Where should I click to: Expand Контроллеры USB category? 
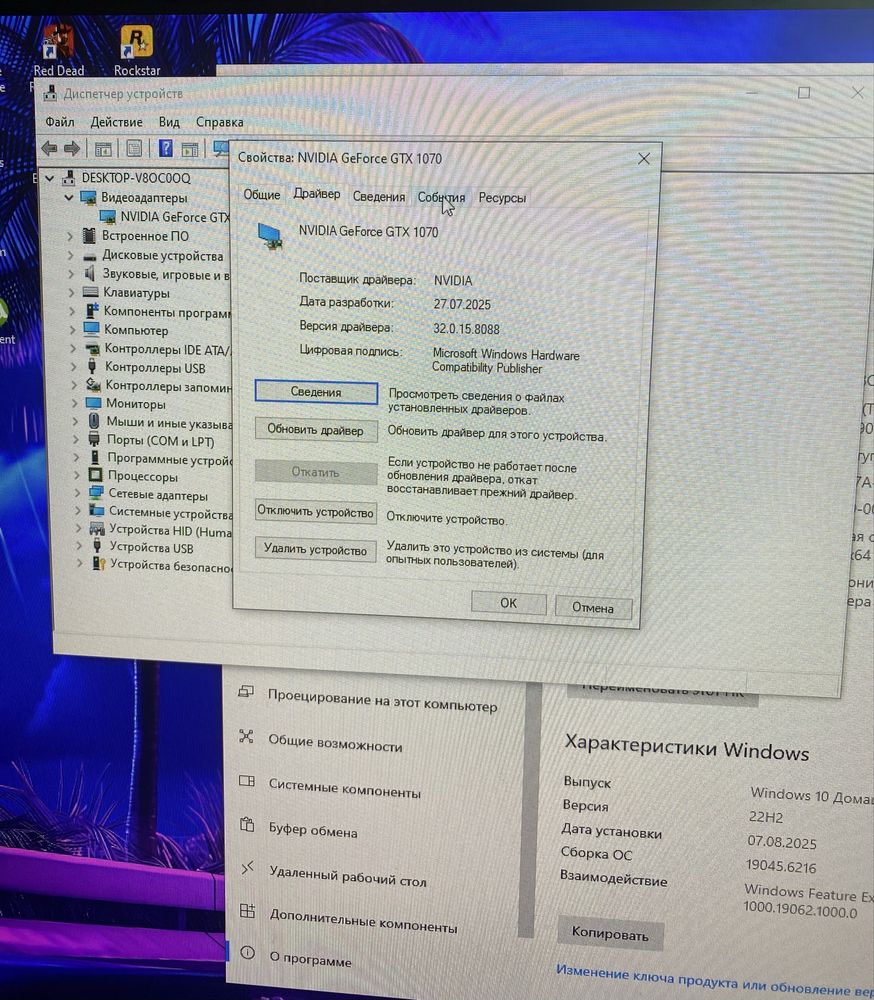[x=73, y=367]
